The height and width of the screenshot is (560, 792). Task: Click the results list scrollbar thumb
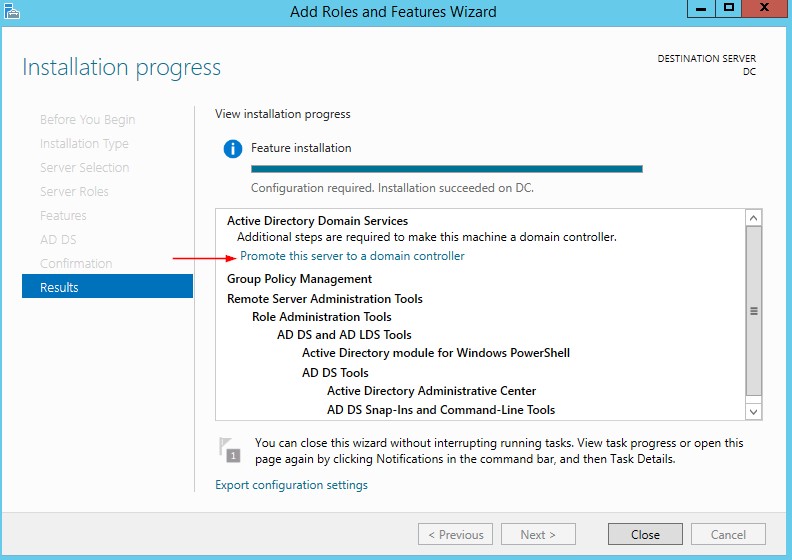754,311
